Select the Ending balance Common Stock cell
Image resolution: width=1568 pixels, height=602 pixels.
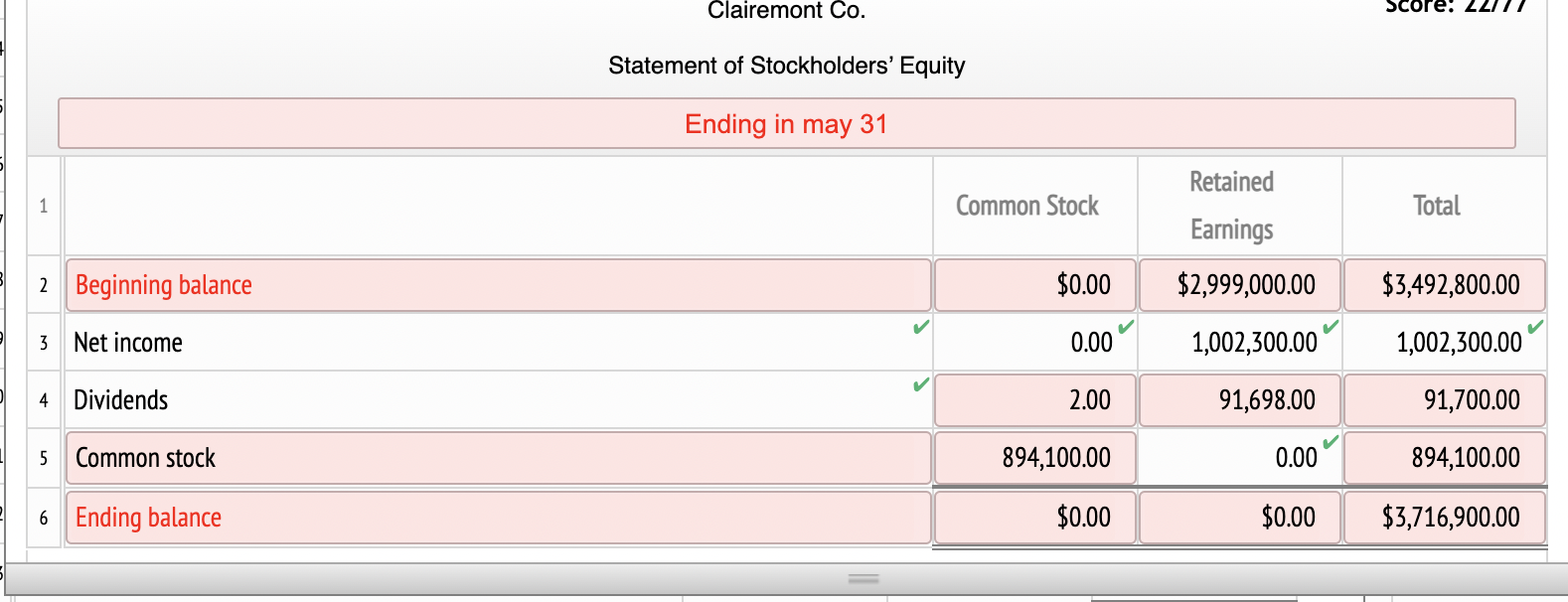pyautogui.click(x=1033, y=517)
